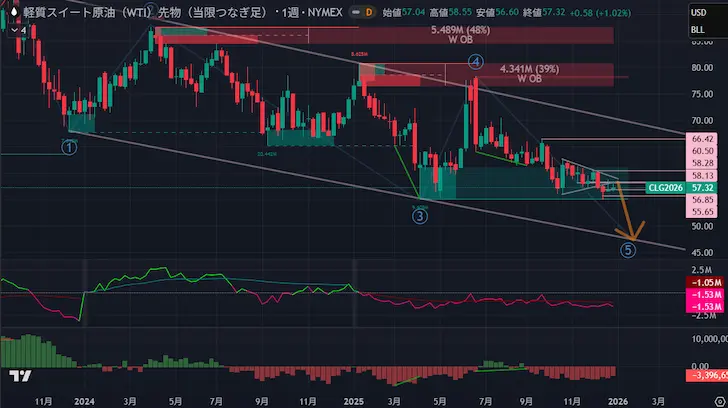Select the circled 1 Elliott wave marker
Viewport: 728px width, 408px height.
click(x=69, y=147)
